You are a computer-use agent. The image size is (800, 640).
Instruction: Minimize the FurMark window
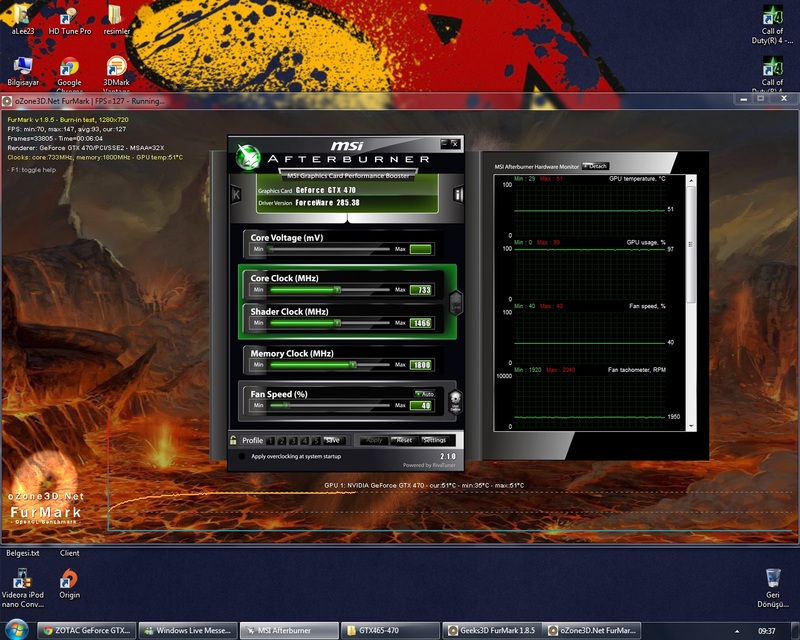point(744,99)
